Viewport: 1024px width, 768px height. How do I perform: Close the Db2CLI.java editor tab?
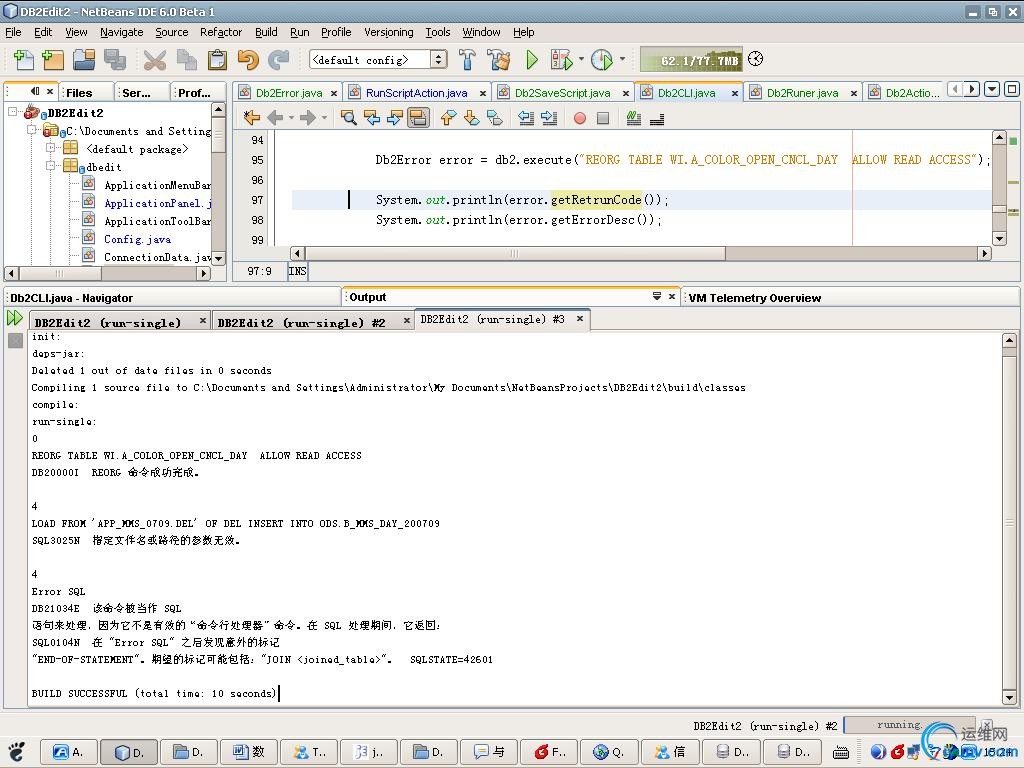[735, 93]
